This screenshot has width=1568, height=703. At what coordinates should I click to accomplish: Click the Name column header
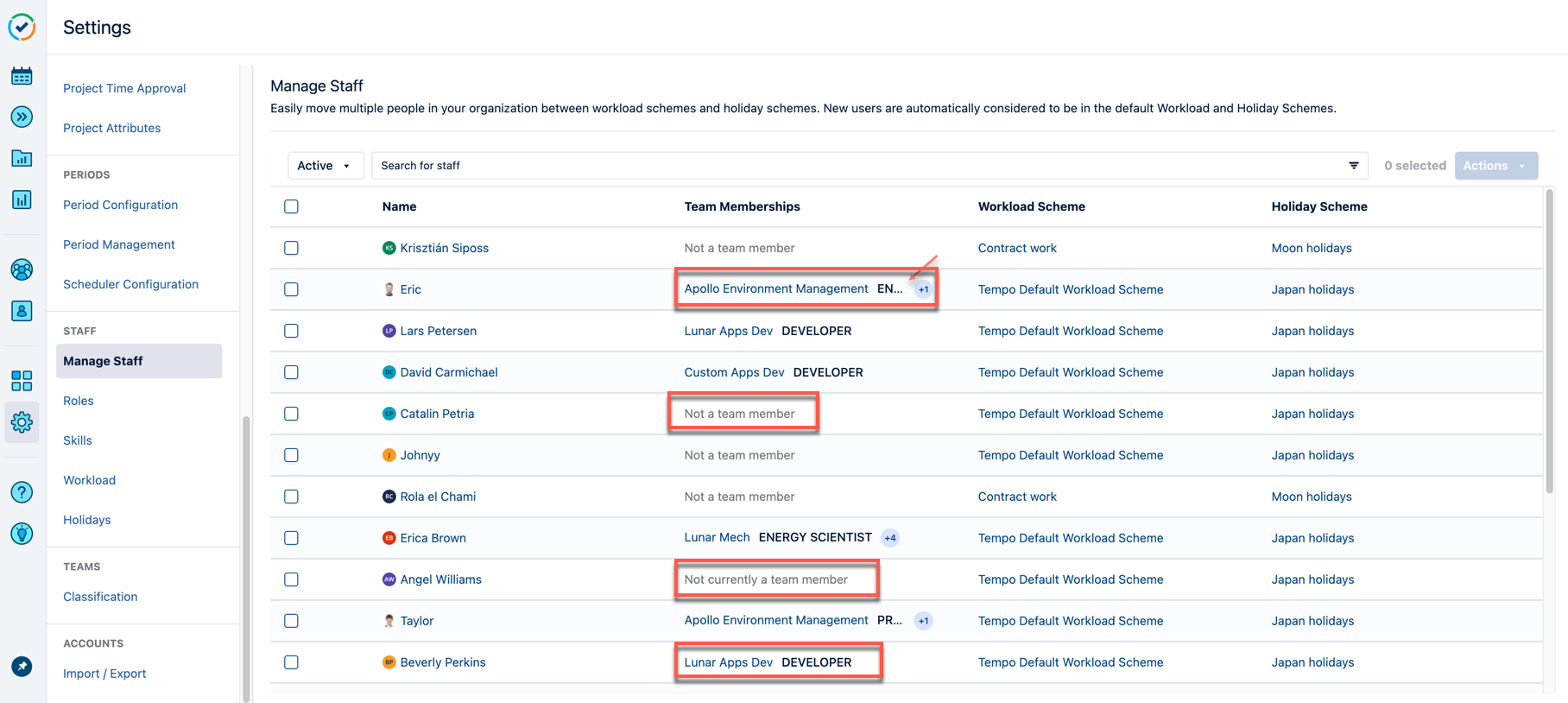tap(399, 206)
